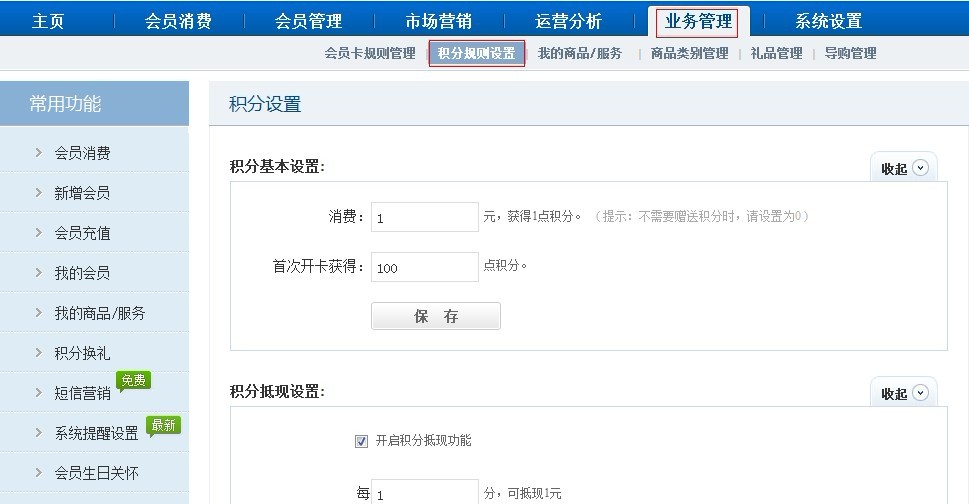This screenshot has height=504, width=969.
Task: Click the arrow icon before 积分换礼
Action: [38, 353]
